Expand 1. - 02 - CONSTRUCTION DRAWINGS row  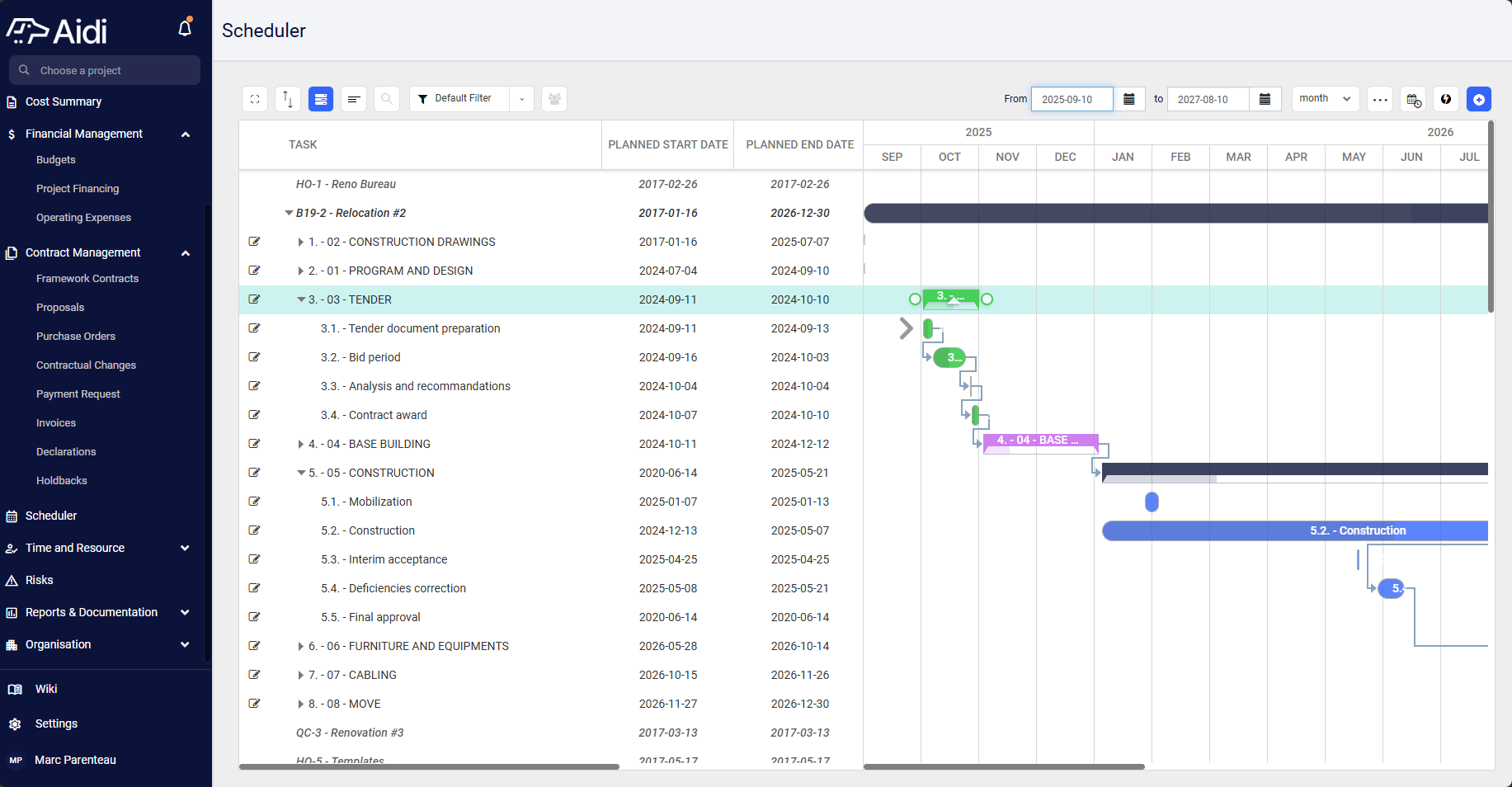[x=301, y=242]
